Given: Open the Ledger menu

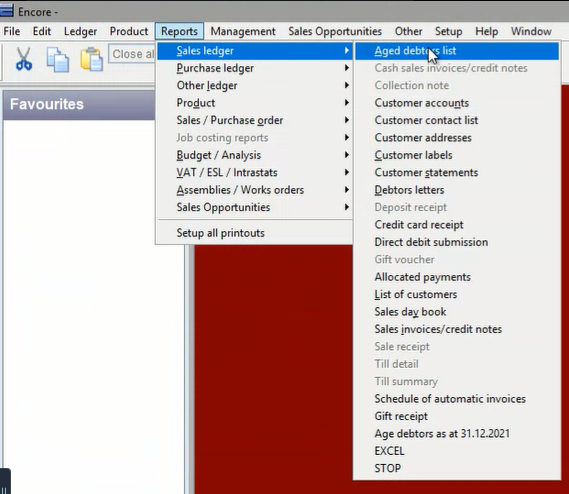Looking at the screenshot, I should (81, 31).
